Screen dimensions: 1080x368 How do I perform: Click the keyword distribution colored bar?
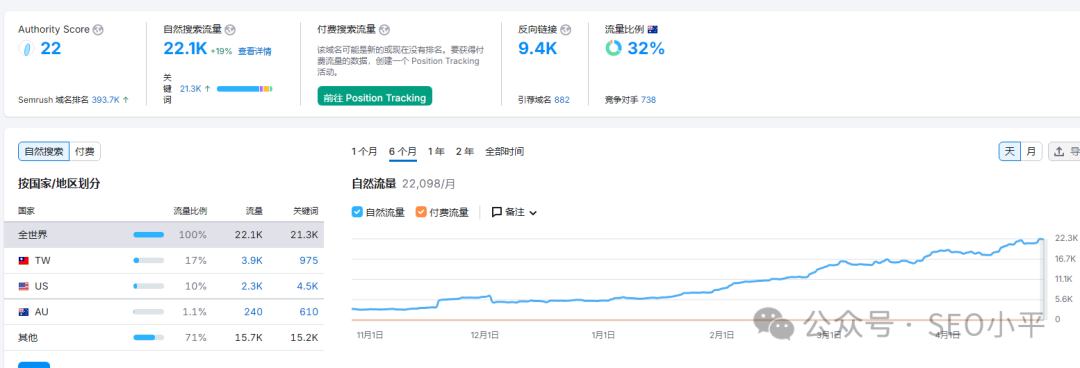[245, 89]
